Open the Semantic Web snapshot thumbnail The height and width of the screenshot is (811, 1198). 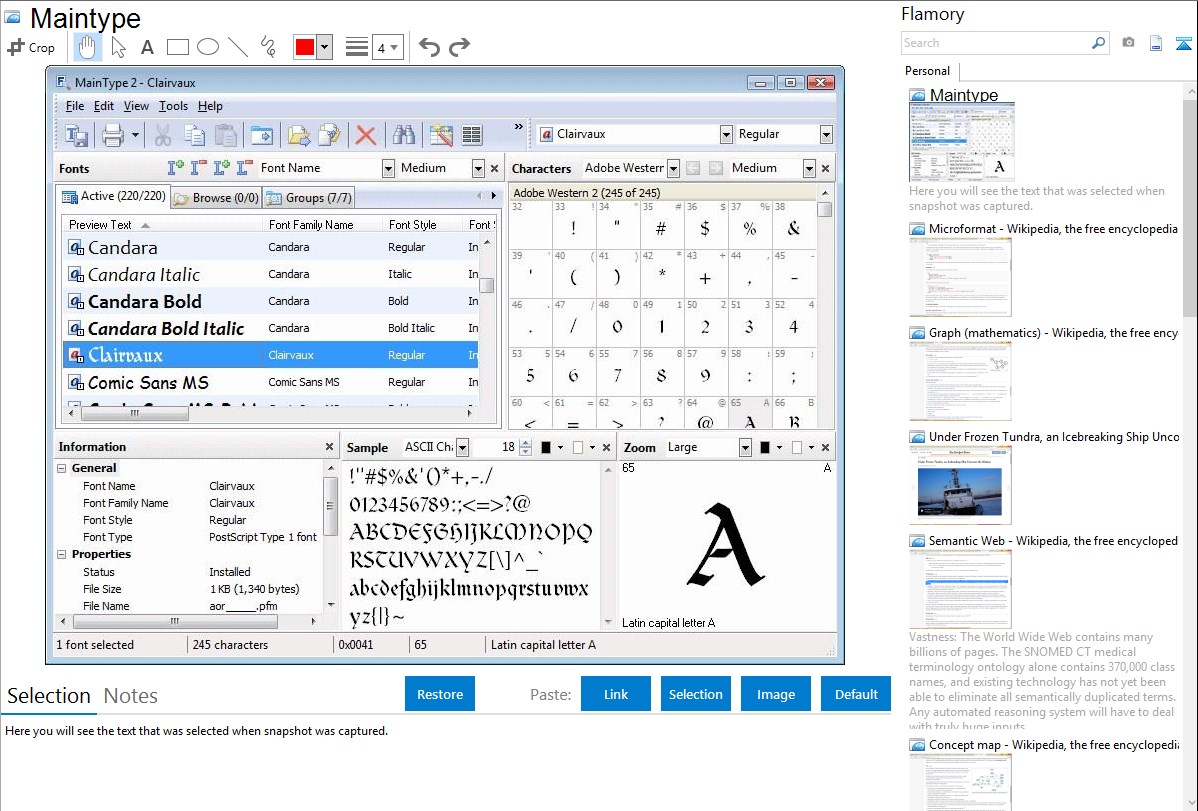coord(961,589)
